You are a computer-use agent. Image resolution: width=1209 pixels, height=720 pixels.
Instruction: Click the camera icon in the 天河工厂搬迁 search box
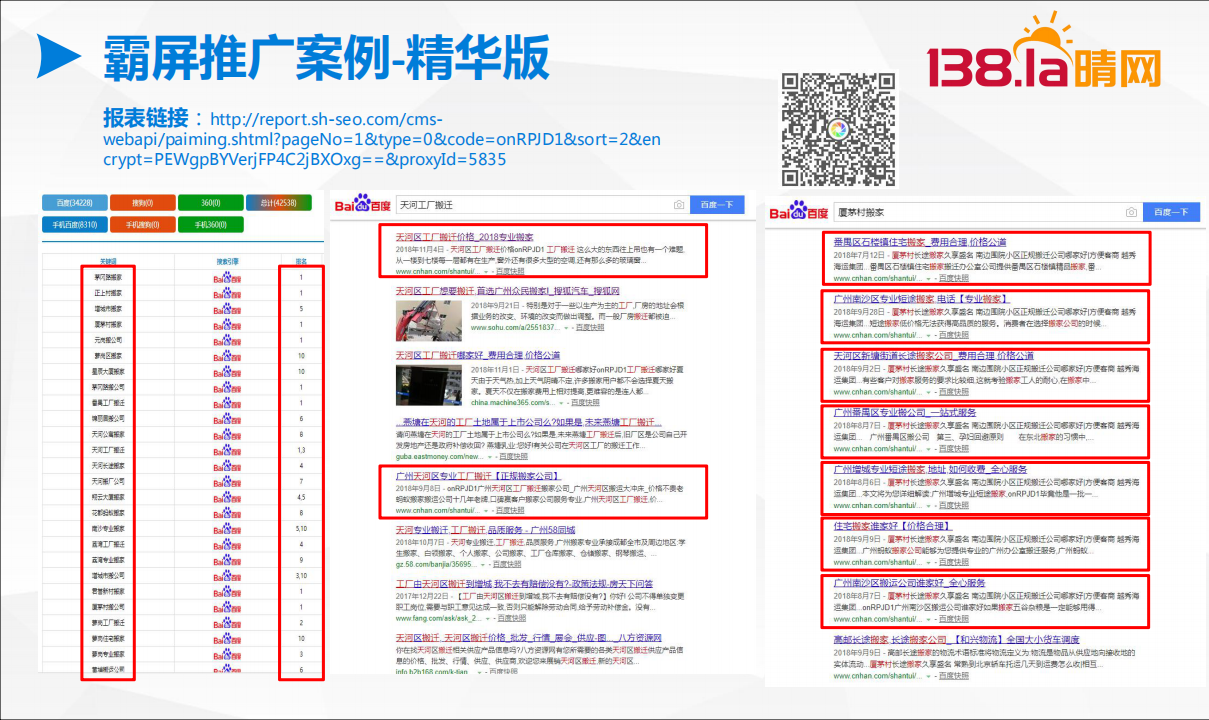pyautogui.click(x=679, y=205)
